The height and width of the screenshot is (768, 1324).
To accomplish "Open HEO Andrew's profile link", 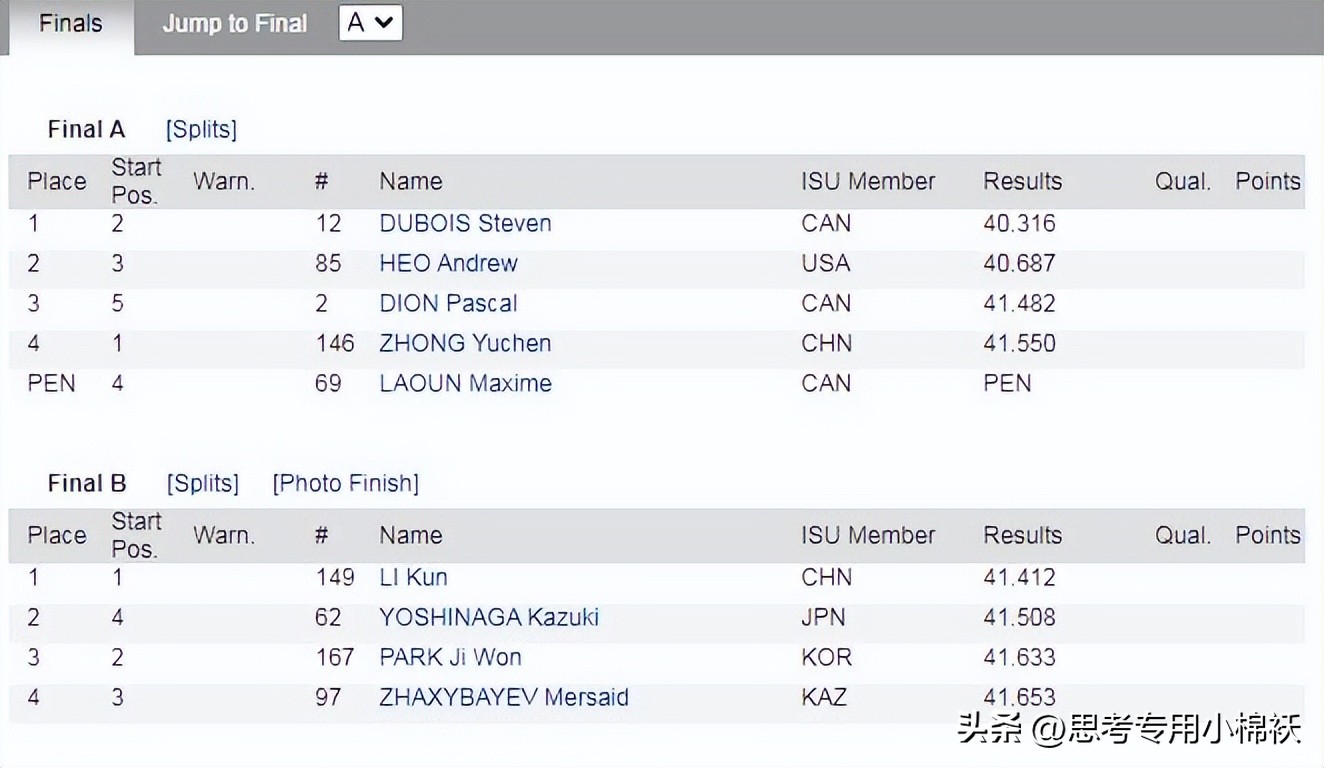I will (x=448, y=263).
